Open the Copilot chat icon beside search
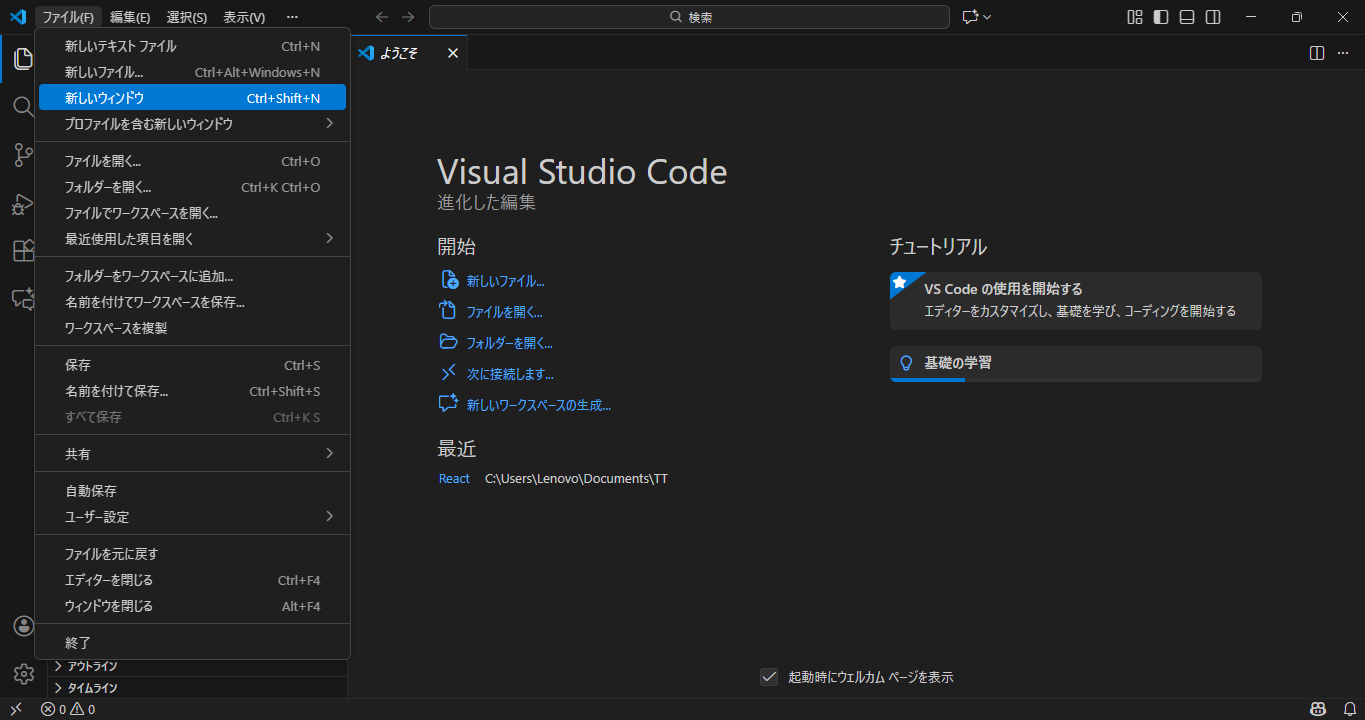 (x=969, y=17)
